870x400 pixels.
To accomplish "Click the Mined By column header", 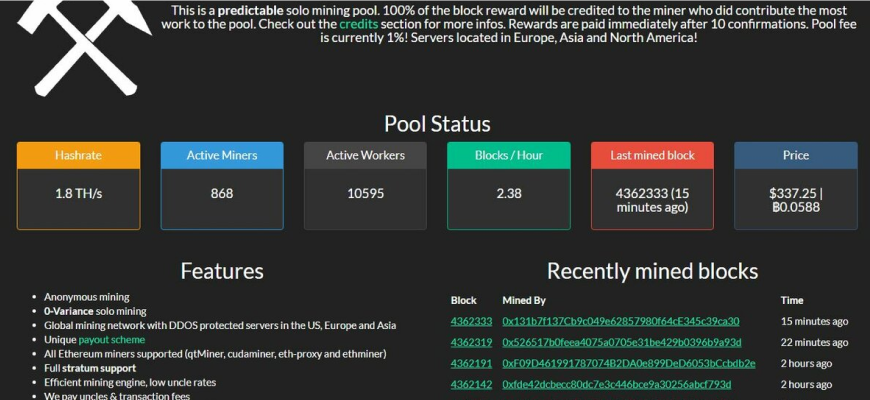I will pos(524,300).
